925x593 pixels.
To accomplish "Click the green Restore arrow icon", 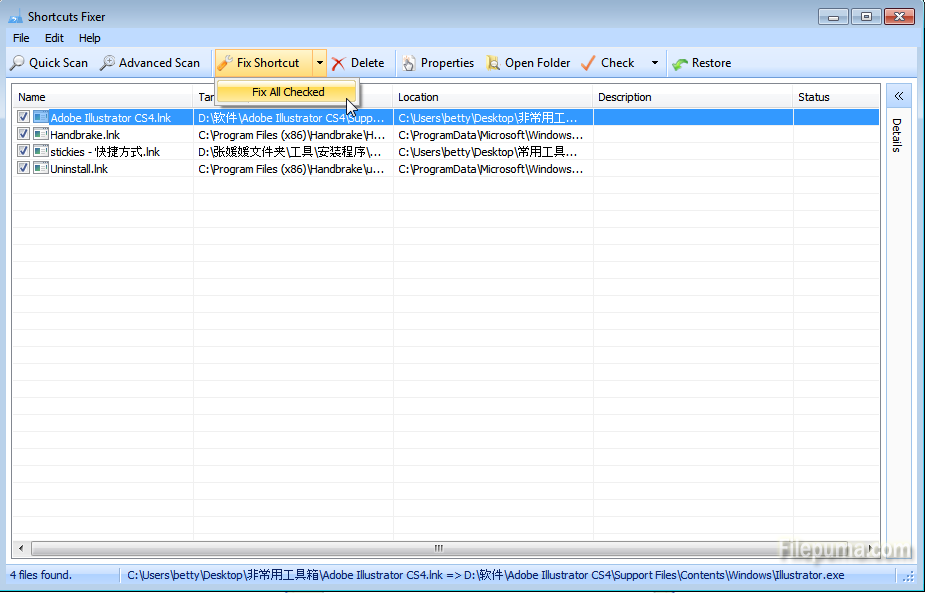I will point(680,63).
